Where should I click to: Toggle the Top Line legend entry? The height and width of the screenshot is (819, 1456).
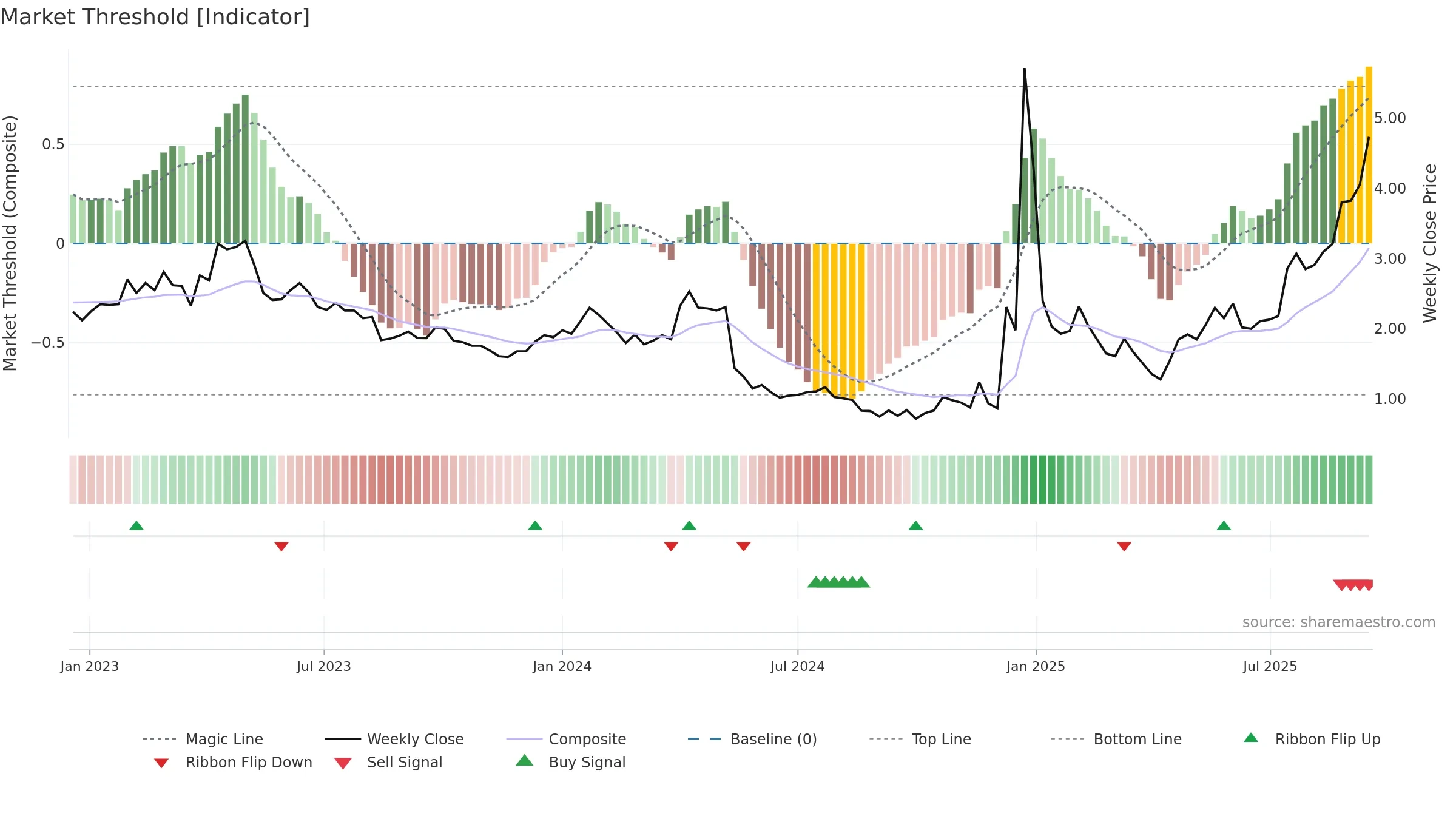point(920,739)
